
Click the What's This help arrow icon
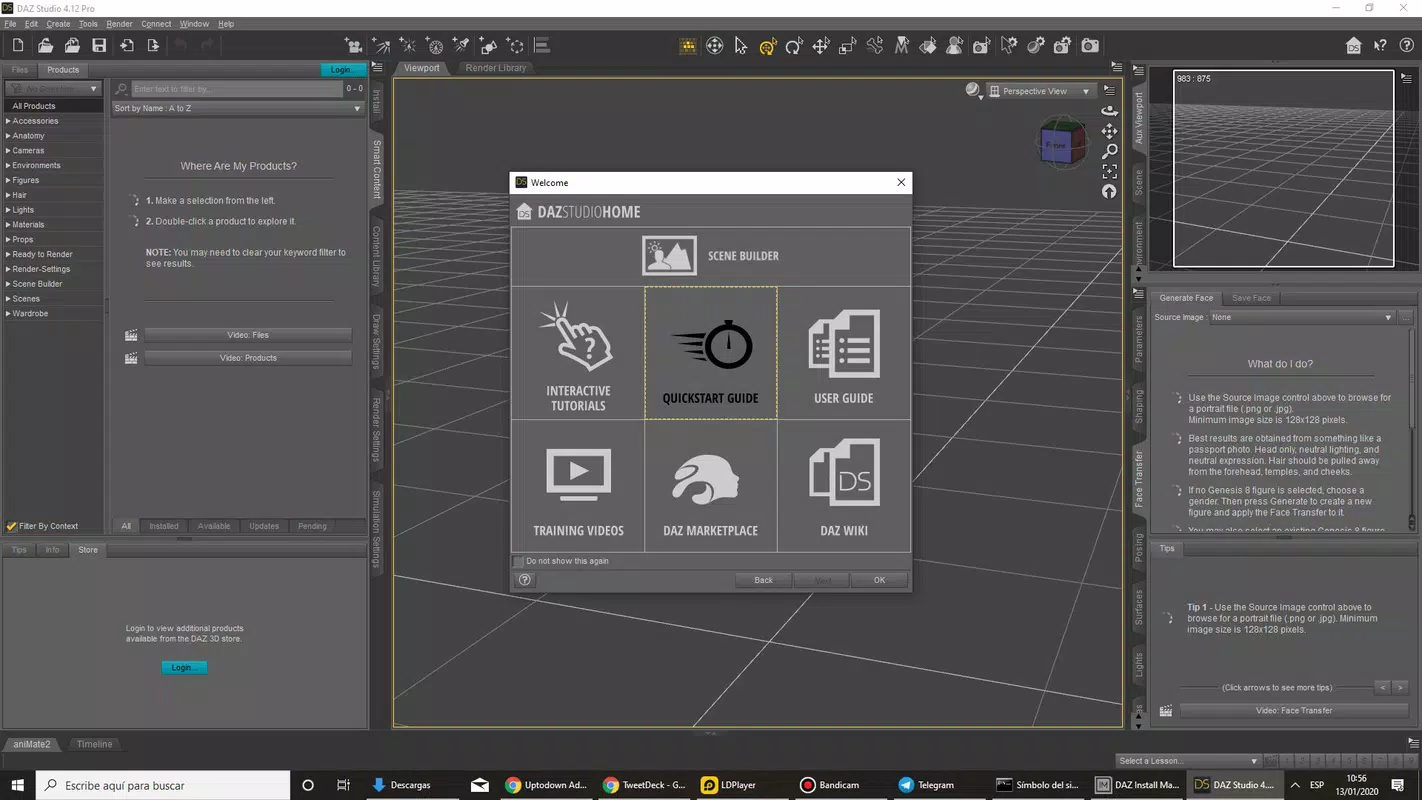point(1380,45)
